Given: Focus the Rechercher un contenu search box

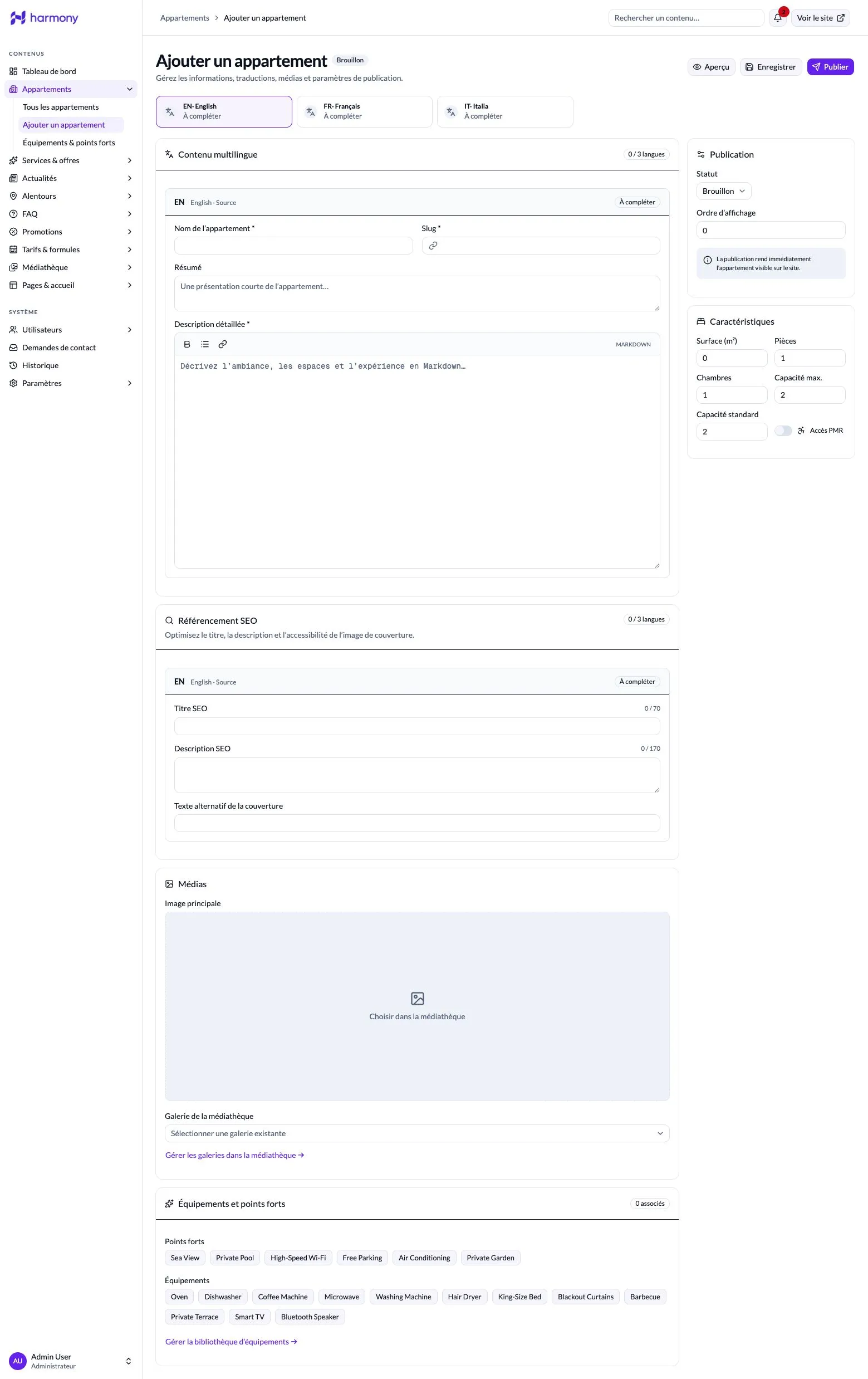Looking at the screenshot, I should pyautogui.click(x=686, y=18).
